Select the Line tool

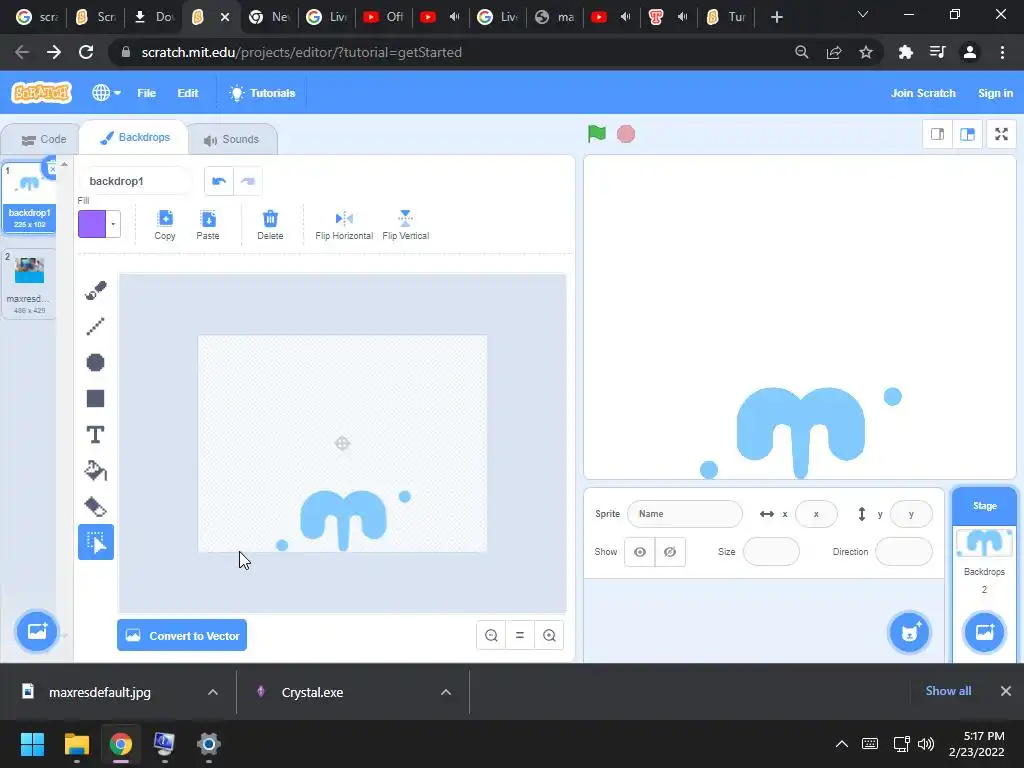click(x=96, y=326)
